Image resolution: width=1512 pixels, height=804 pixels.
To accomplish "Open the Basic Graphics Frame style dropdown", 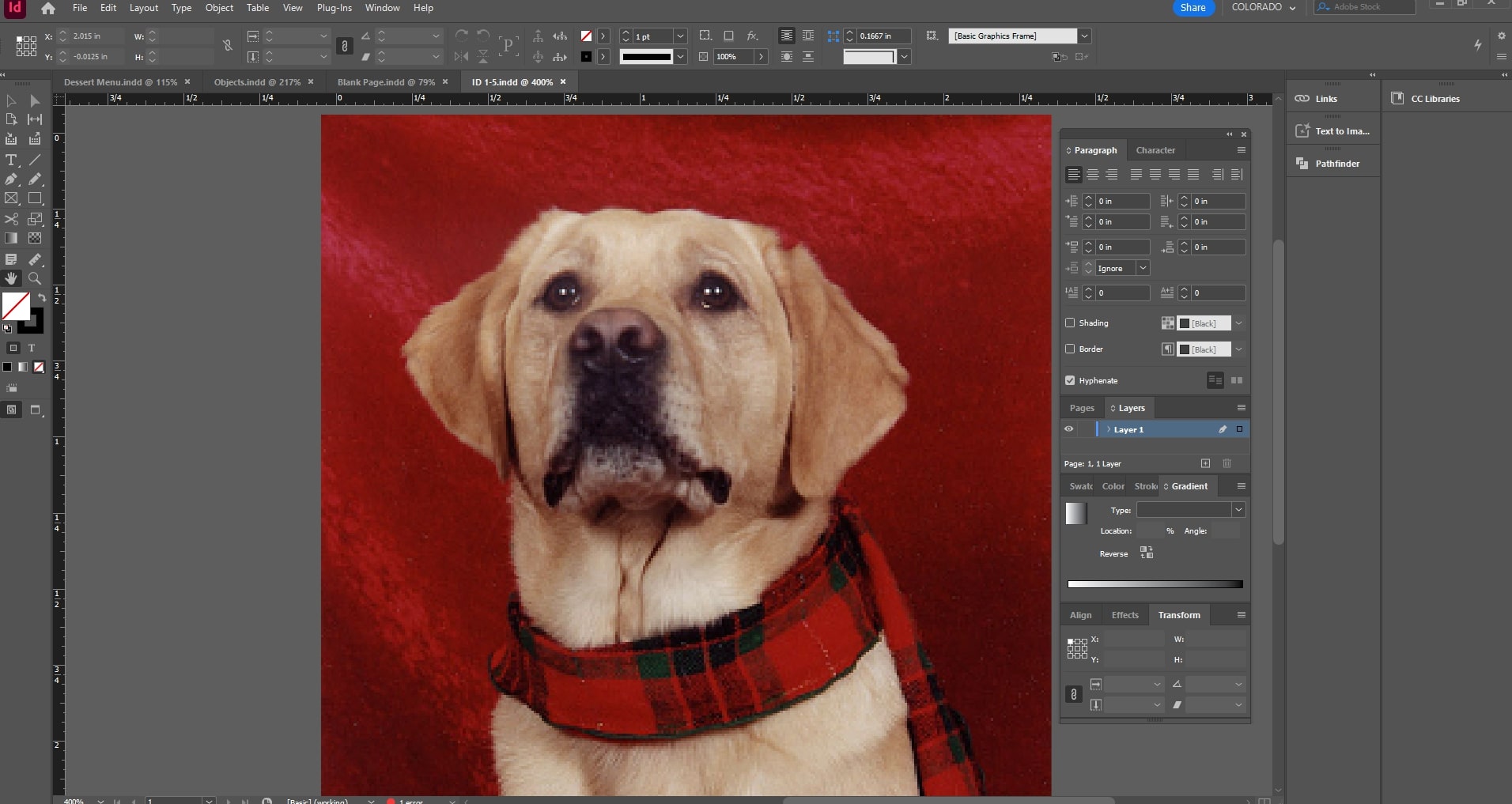I will pyautogui.click(x=1084, y=36).
